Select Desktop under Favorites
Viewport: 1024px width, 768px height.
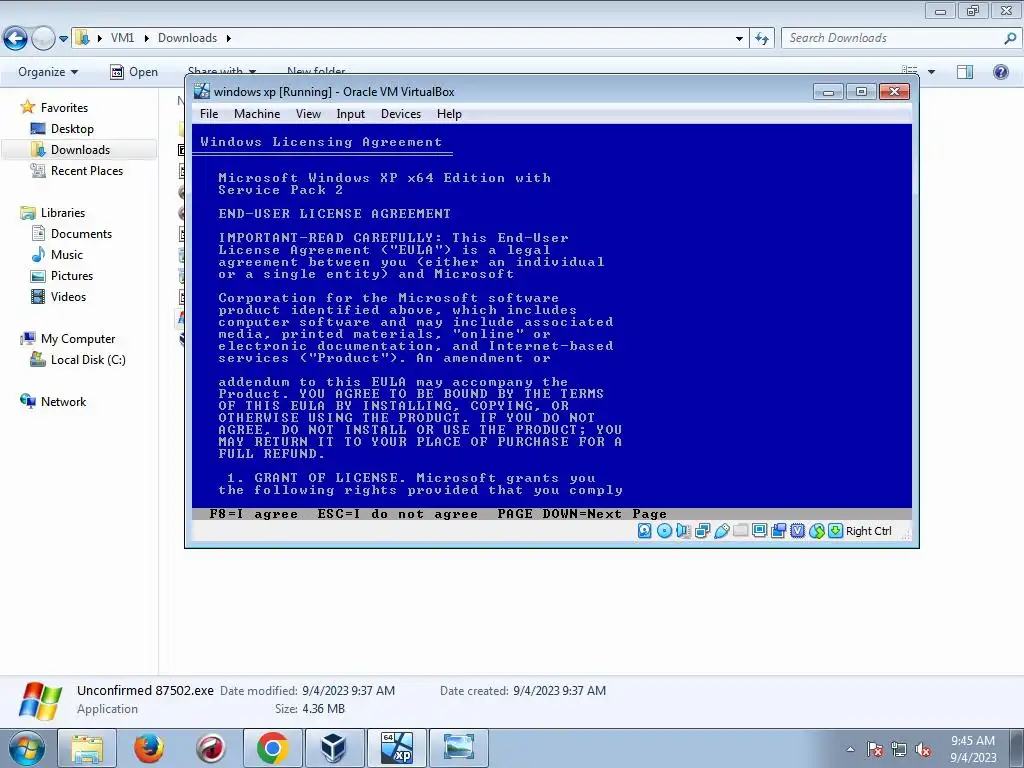[72, 129]
